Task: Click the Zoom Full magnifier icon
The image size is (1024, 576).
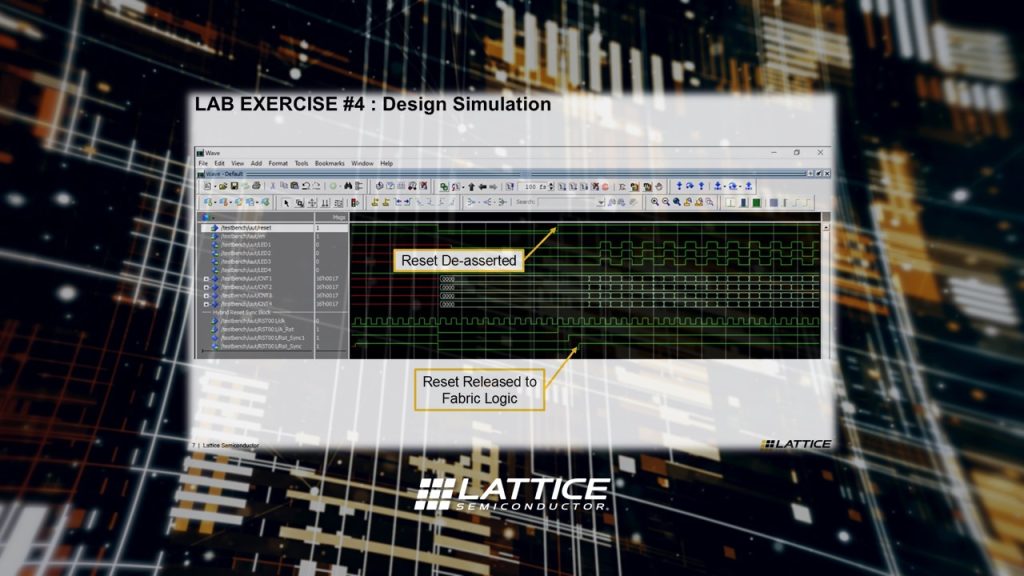Action: pyautogui.click(x=677, y=202)
